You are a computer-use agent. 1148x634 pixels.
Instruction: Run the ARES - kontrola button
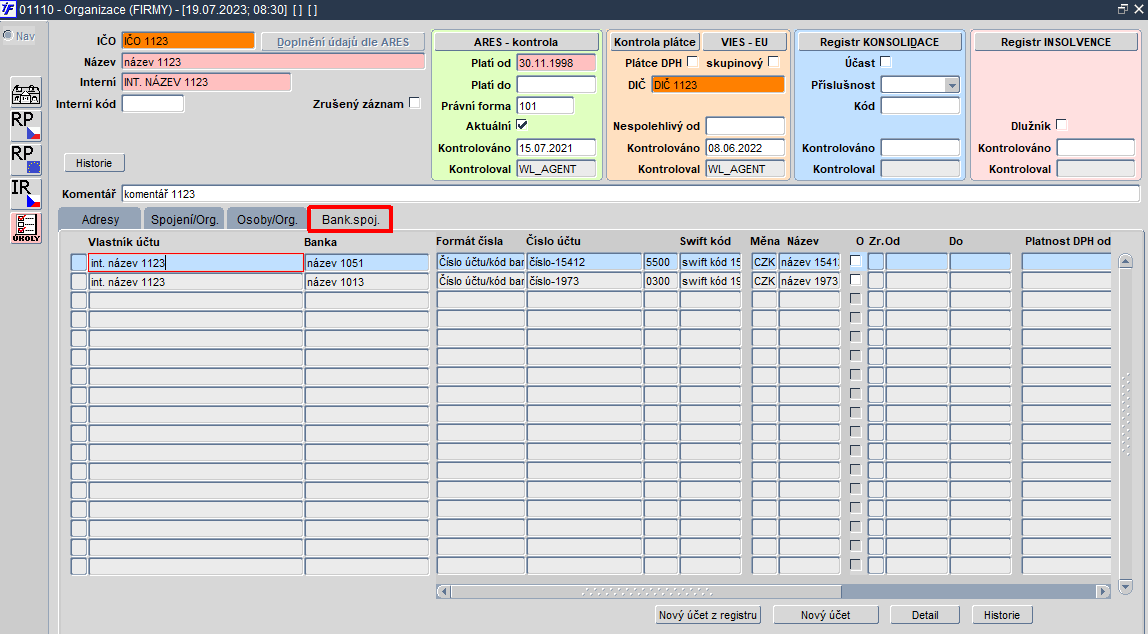click(x=515, y=42)
